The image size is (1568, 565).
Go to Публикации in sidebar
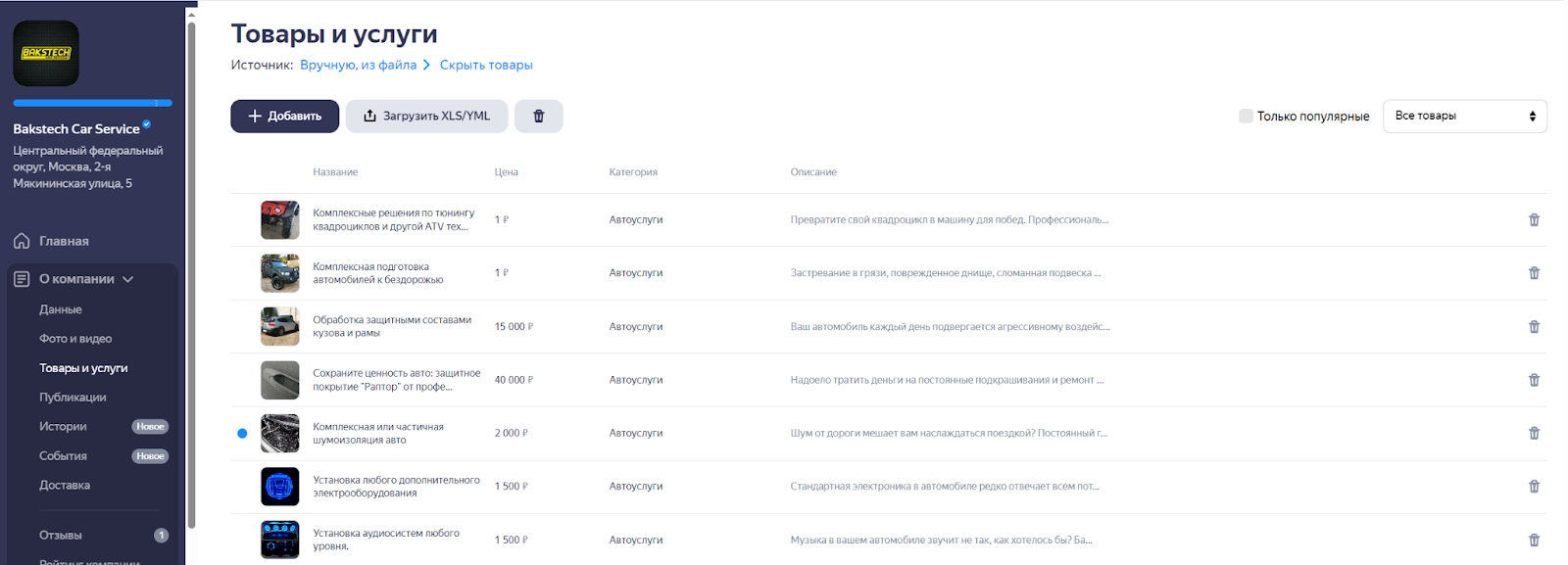[73, 398]
